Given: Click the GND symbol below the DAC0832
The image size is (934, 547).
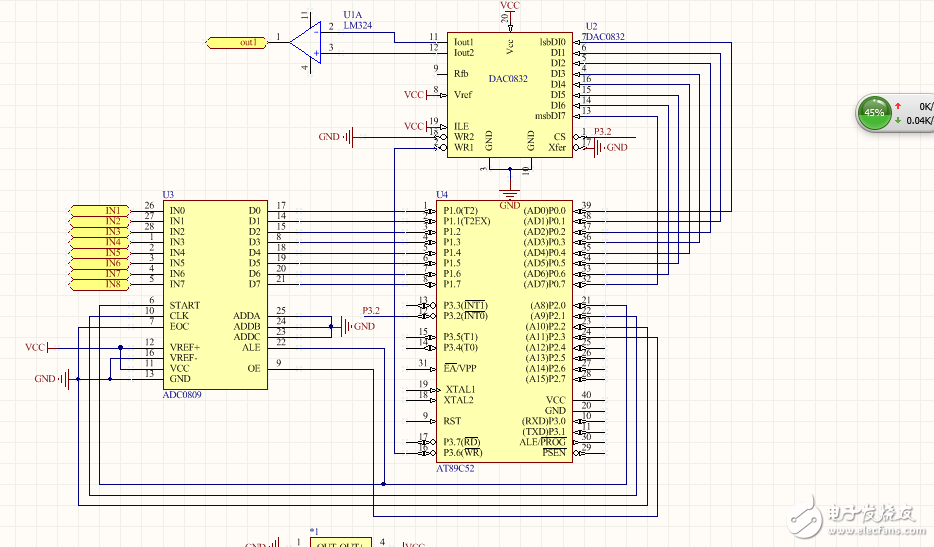Looking at the screenshot, I should (x=509, y=199).
